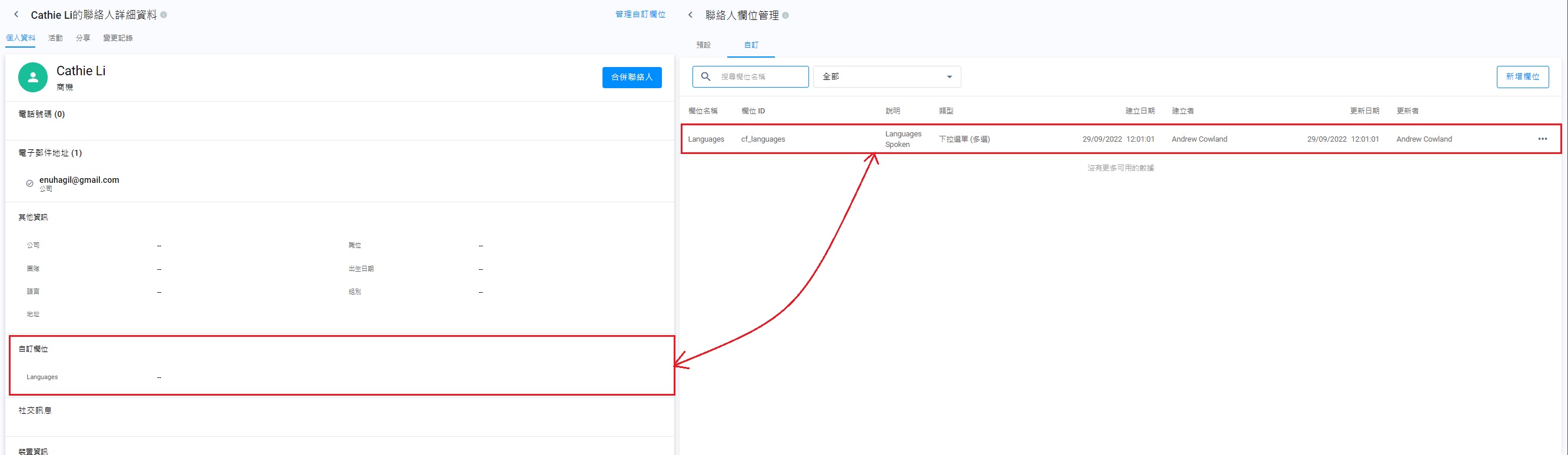Go back from Cathie Li contact details
This screenshot has width=1568, height=455.
point(16,15)
